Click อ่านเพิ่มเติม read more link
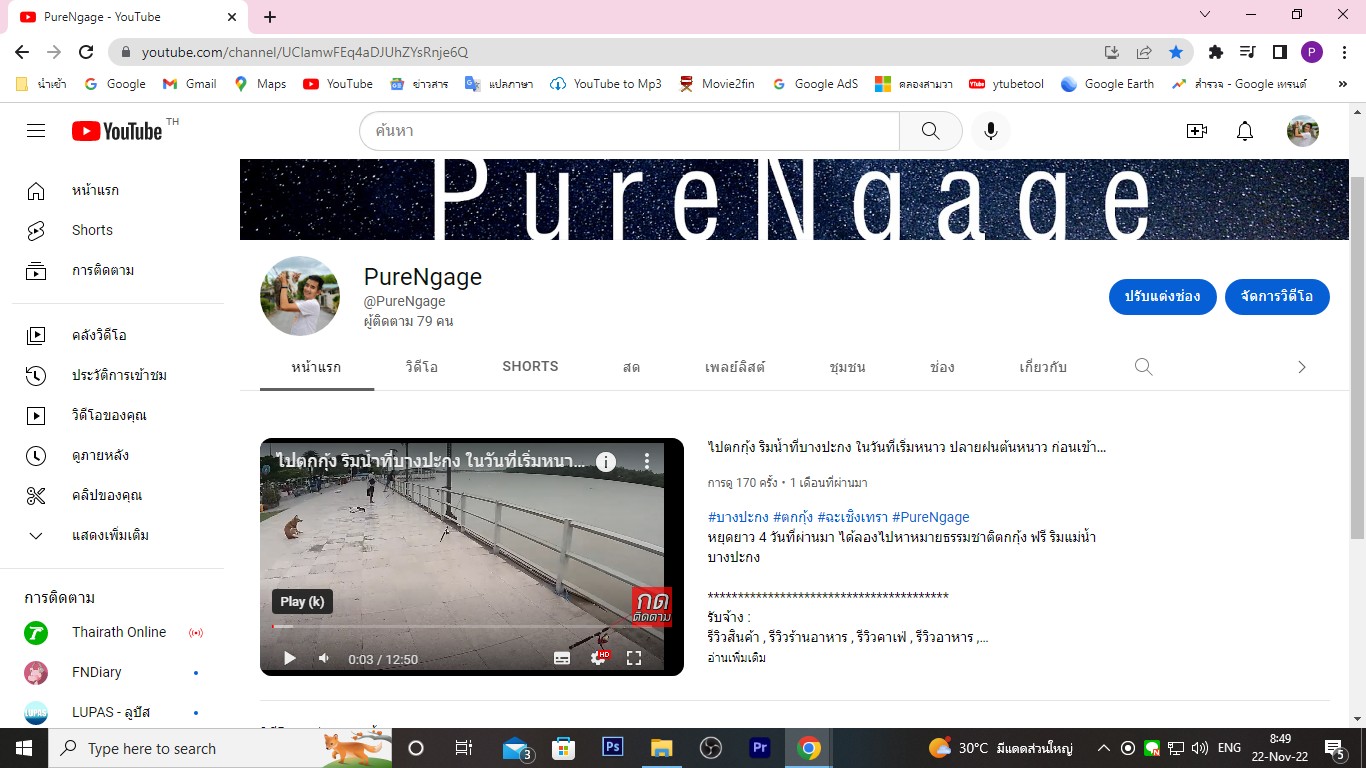 coord(737,658)
